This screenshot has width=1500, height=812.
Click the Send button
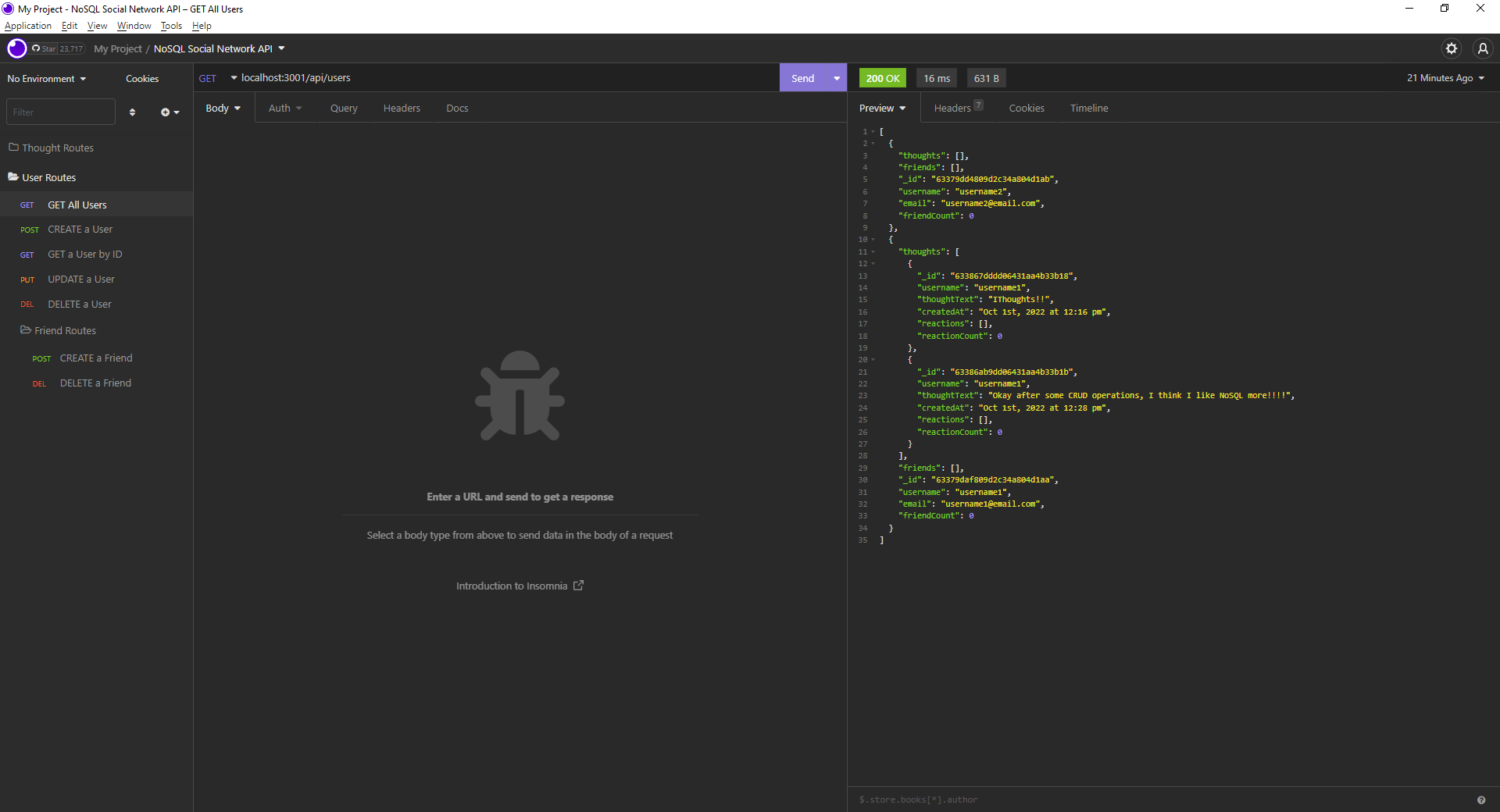click(x=802, y=78)
